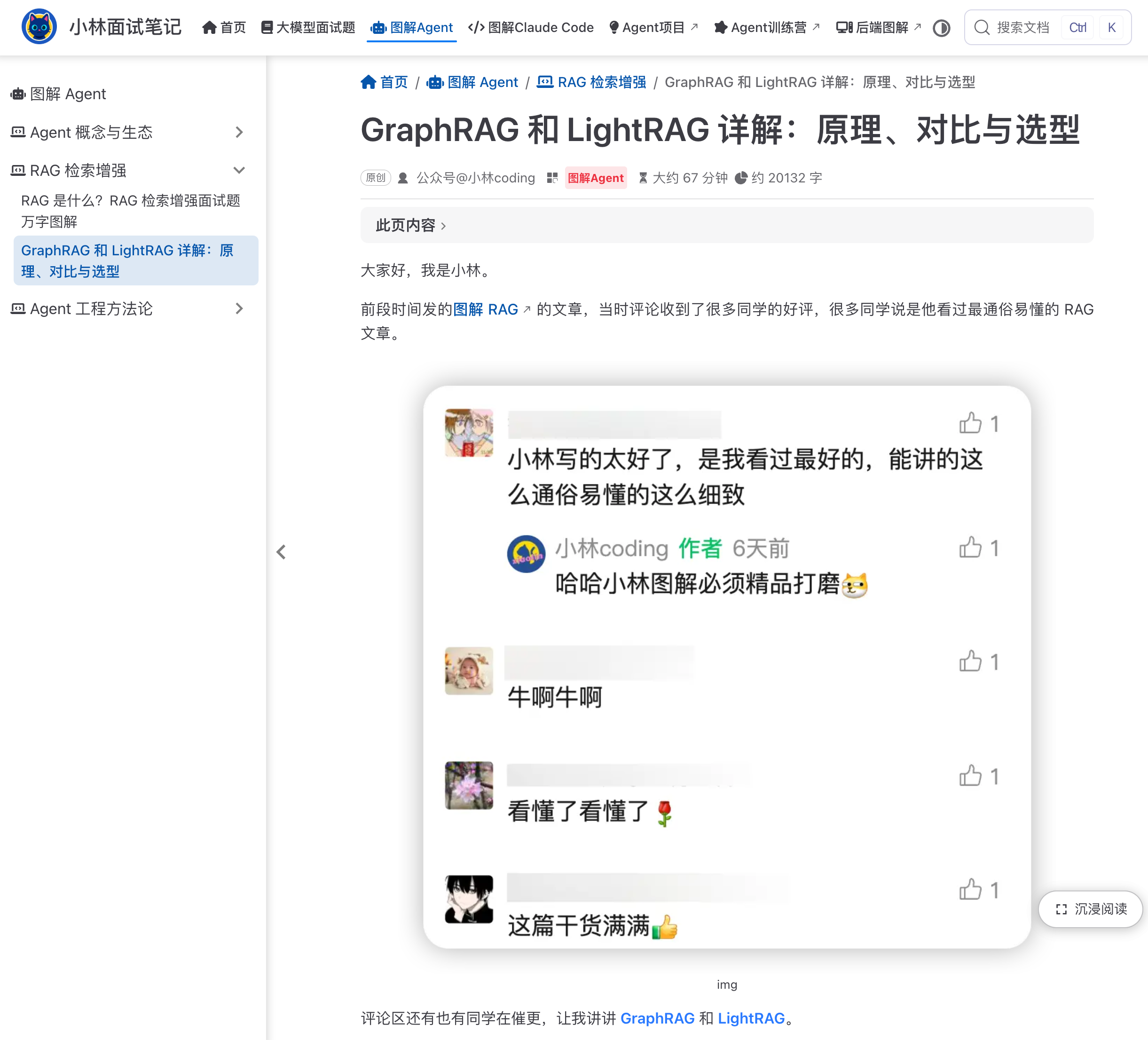Image resolution: width=1148 pixels, height=1040 pixels.
Task: Click lightbulb icon beside Agent项目
Action: [x=614, y=27]
